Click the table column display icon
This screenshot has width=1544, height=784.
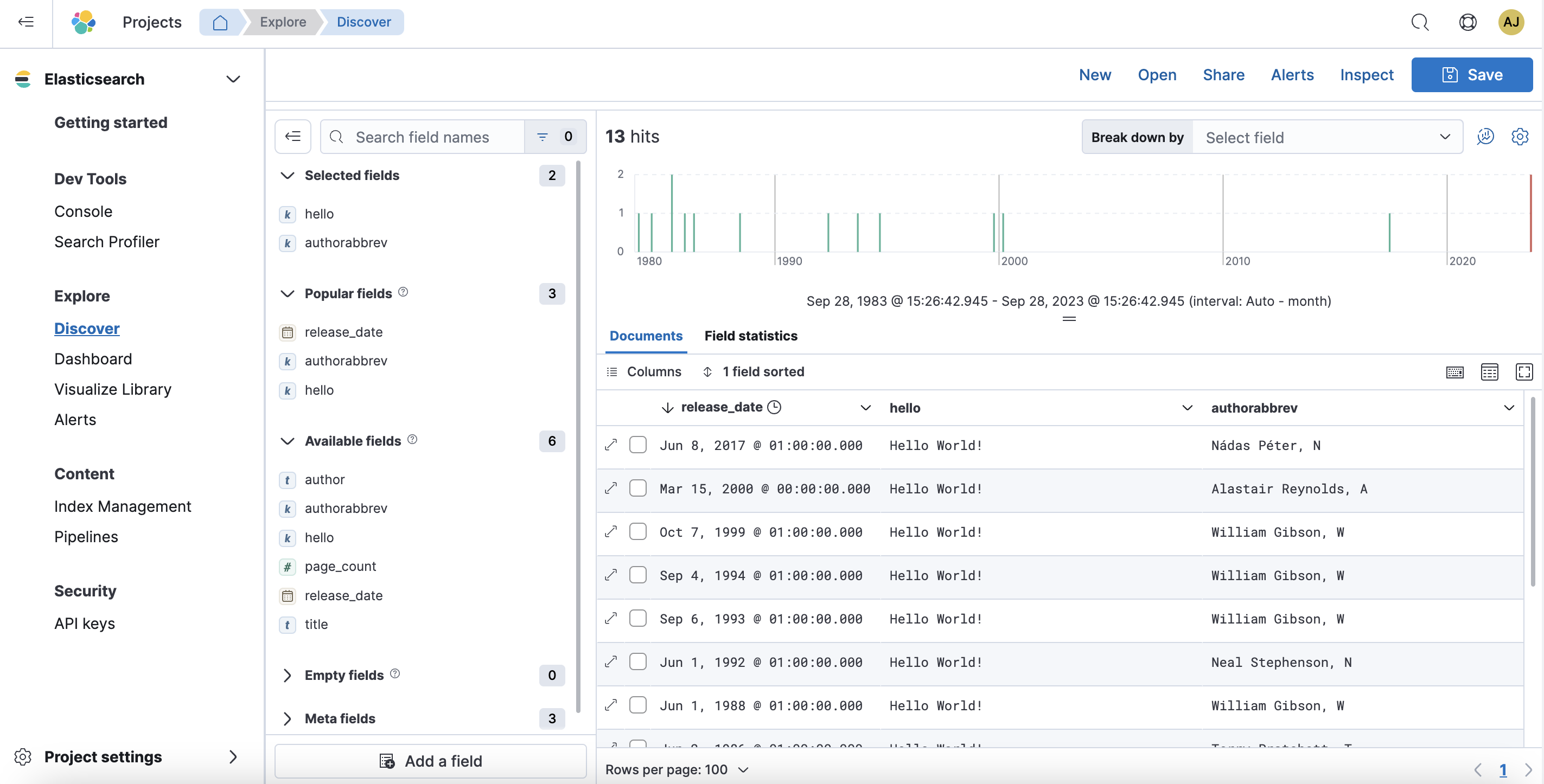click(x=1489, y=371)
